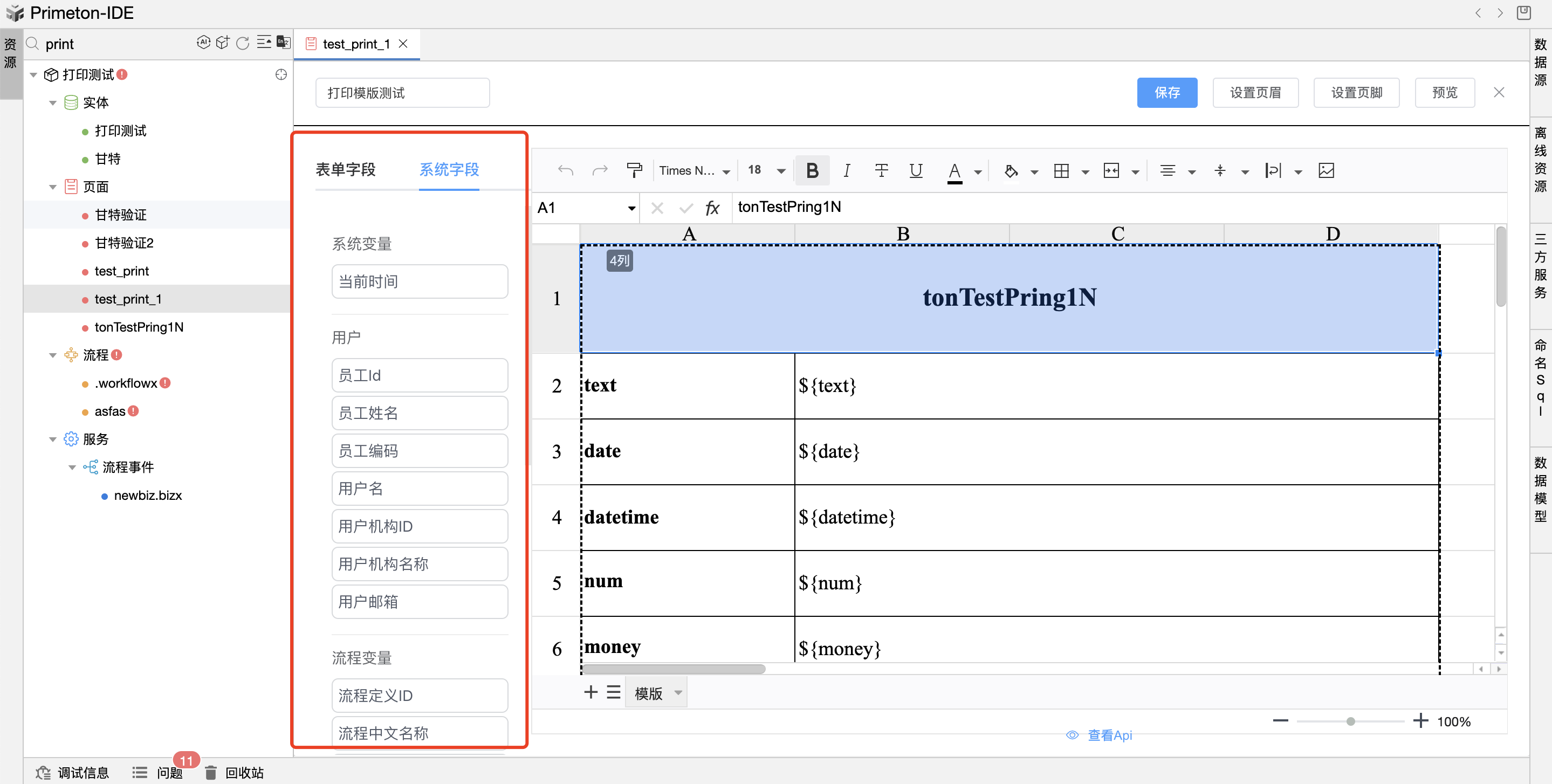Open the font size 18 dropdown
1552x784 pixels.
766,170
